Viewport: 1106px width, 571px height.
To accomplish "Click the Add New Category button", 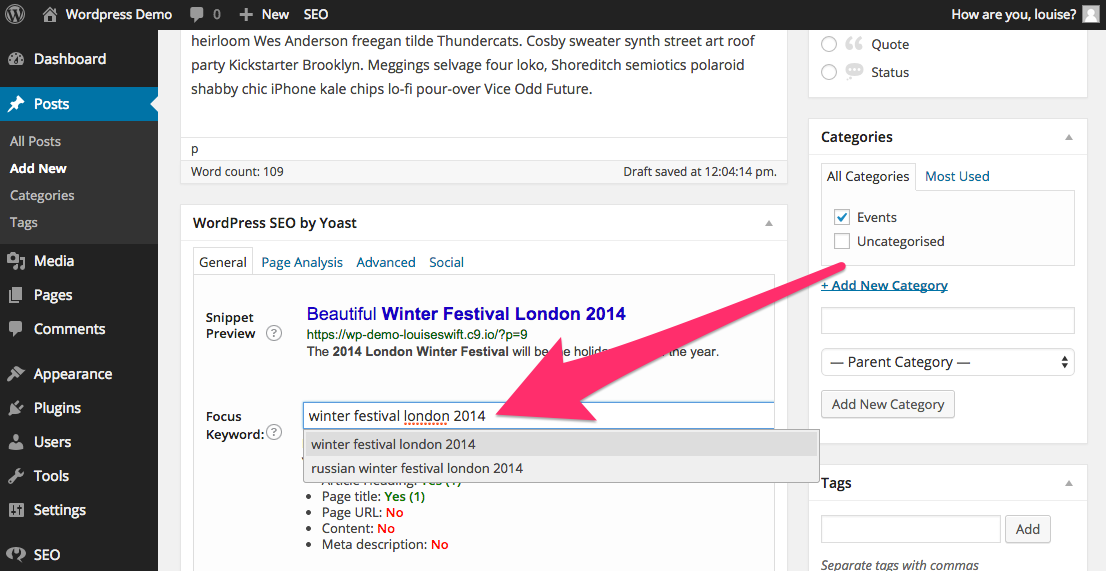I will point(887,404).
